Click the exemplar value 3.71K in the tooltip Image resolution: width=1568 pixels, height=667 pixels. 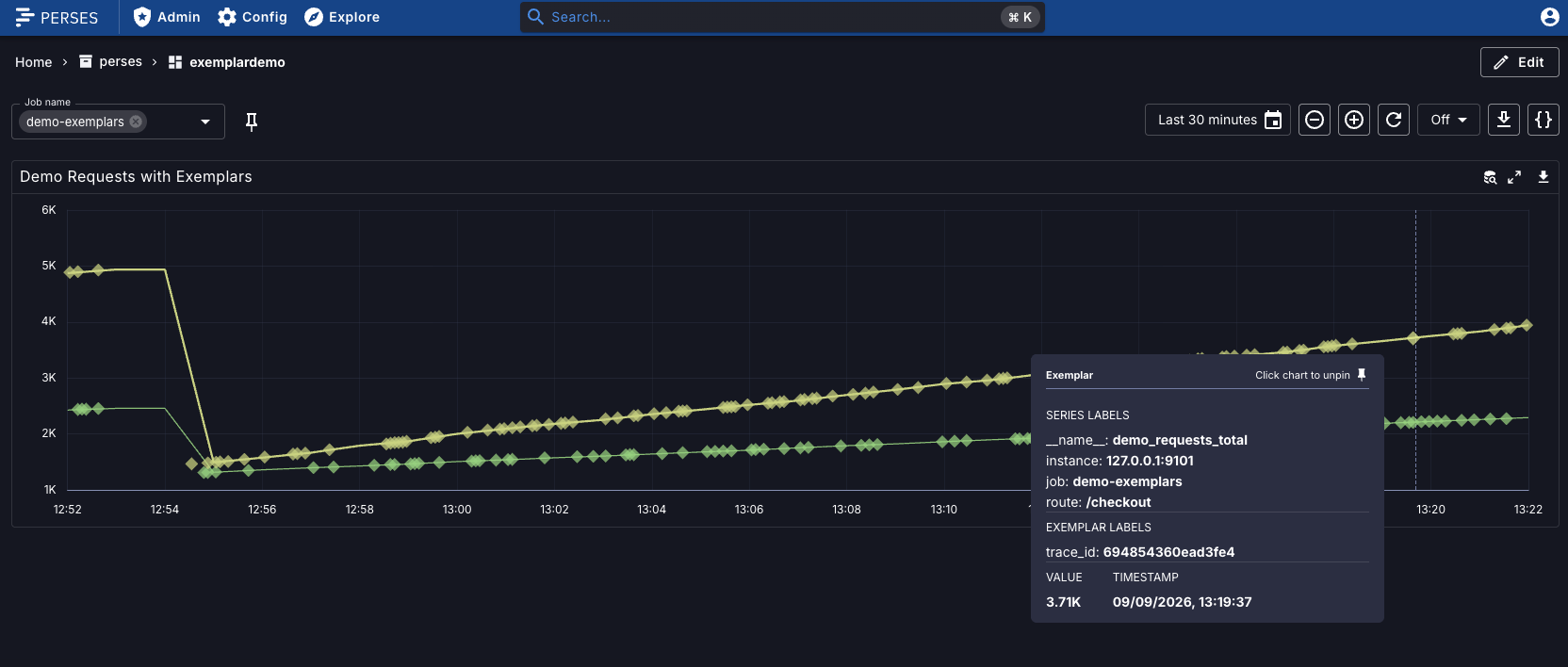1063,602
